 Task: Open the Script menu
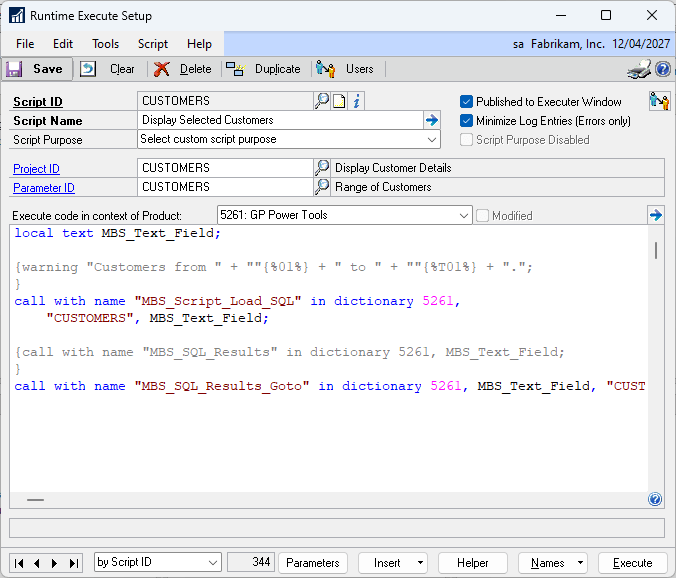point(153,44)
